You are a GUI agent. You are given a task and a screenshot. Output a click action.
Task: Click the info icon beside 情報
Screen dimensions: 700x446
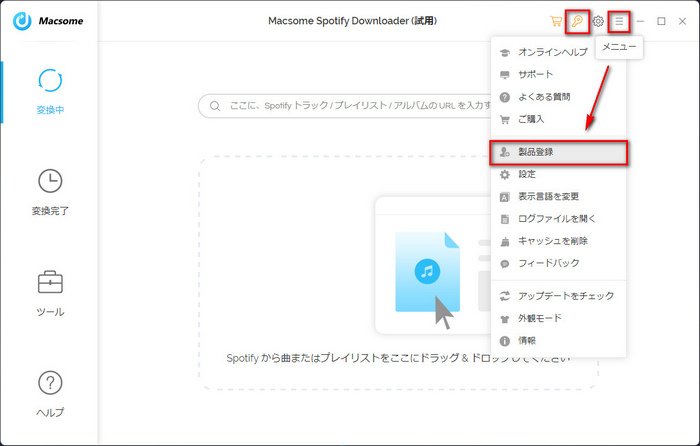tap(504, 341)
